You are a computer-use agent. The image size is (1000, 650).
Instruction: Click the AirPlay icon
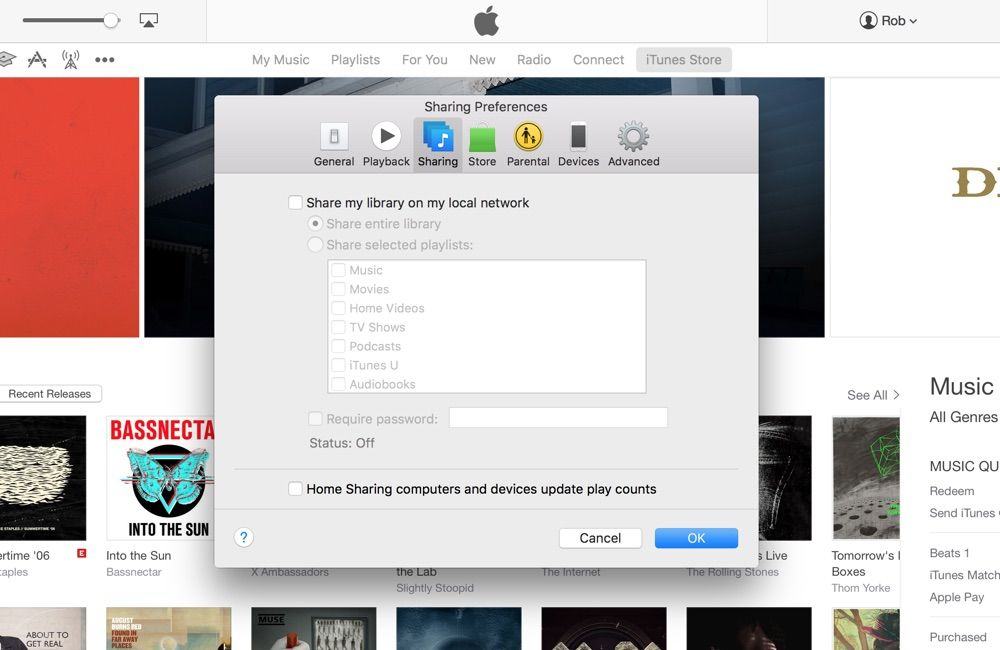click(149, 20)
